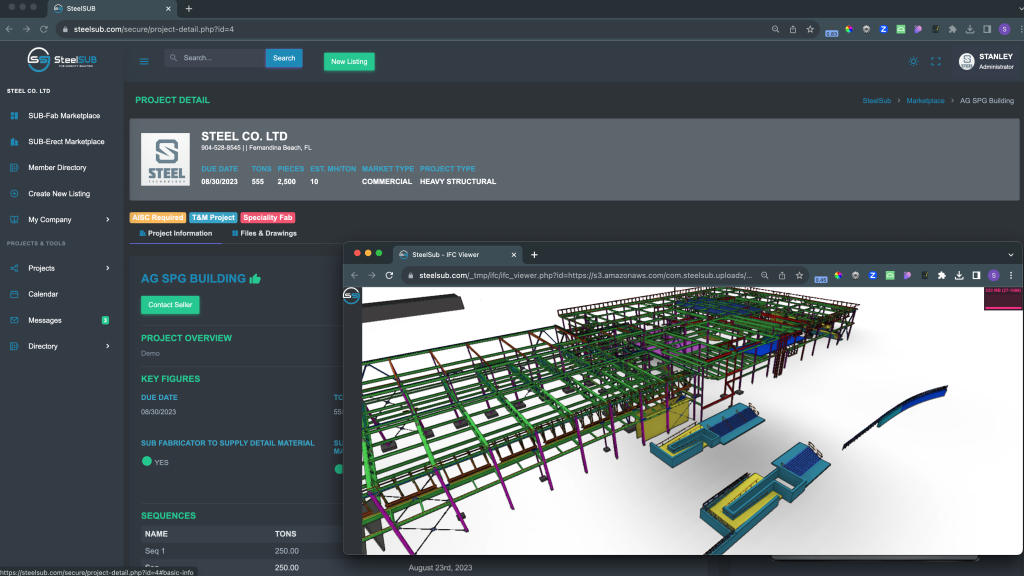Open the SUB-Fab Marketplace sidebar item
This screenshot has width=1024, height=576.
click(64, 116)
